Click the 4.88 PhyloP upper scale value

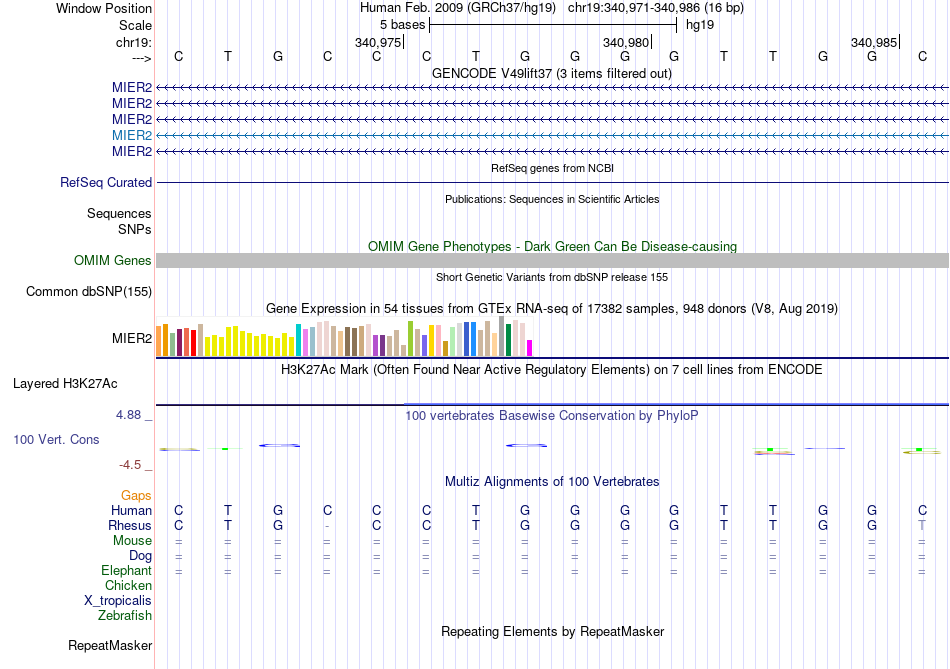click(128, 415)
